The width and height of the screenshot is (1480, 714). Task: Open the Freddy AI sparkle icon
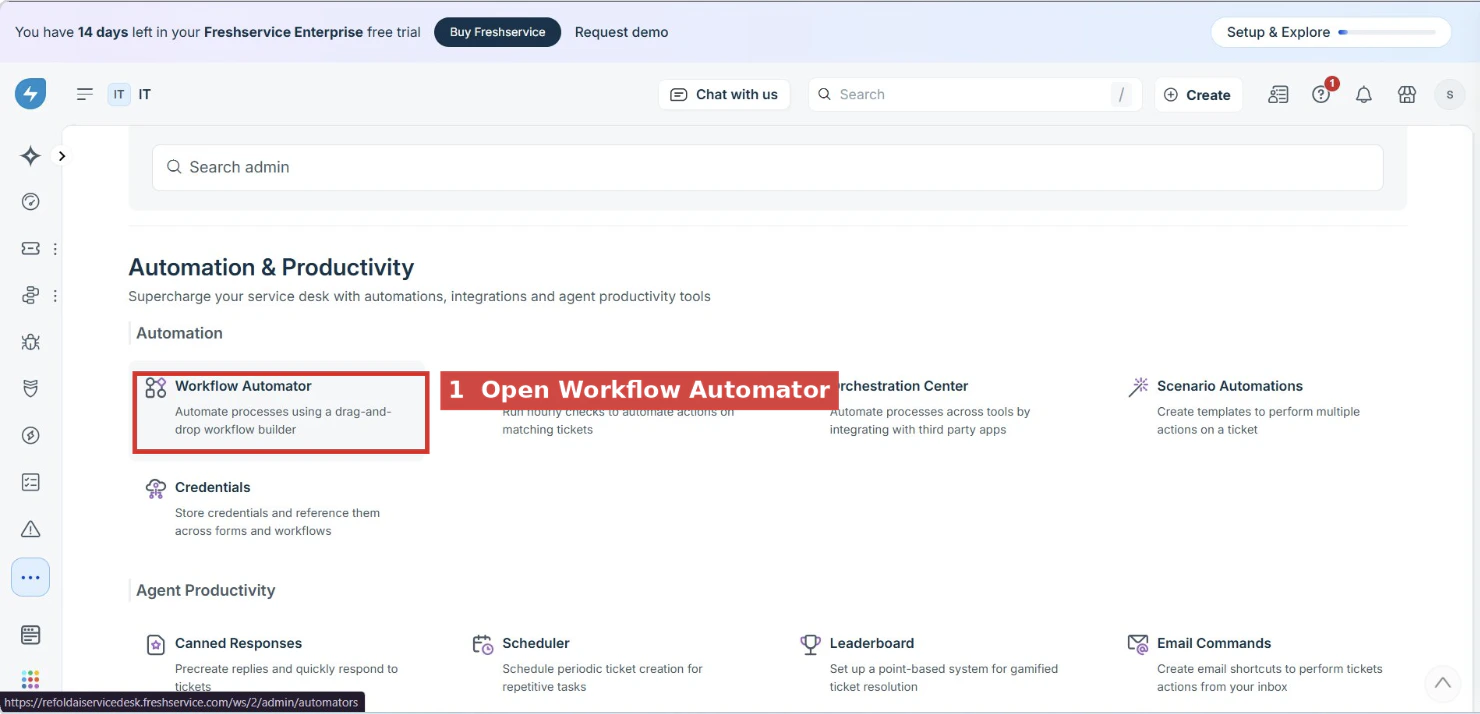(31, 156)
